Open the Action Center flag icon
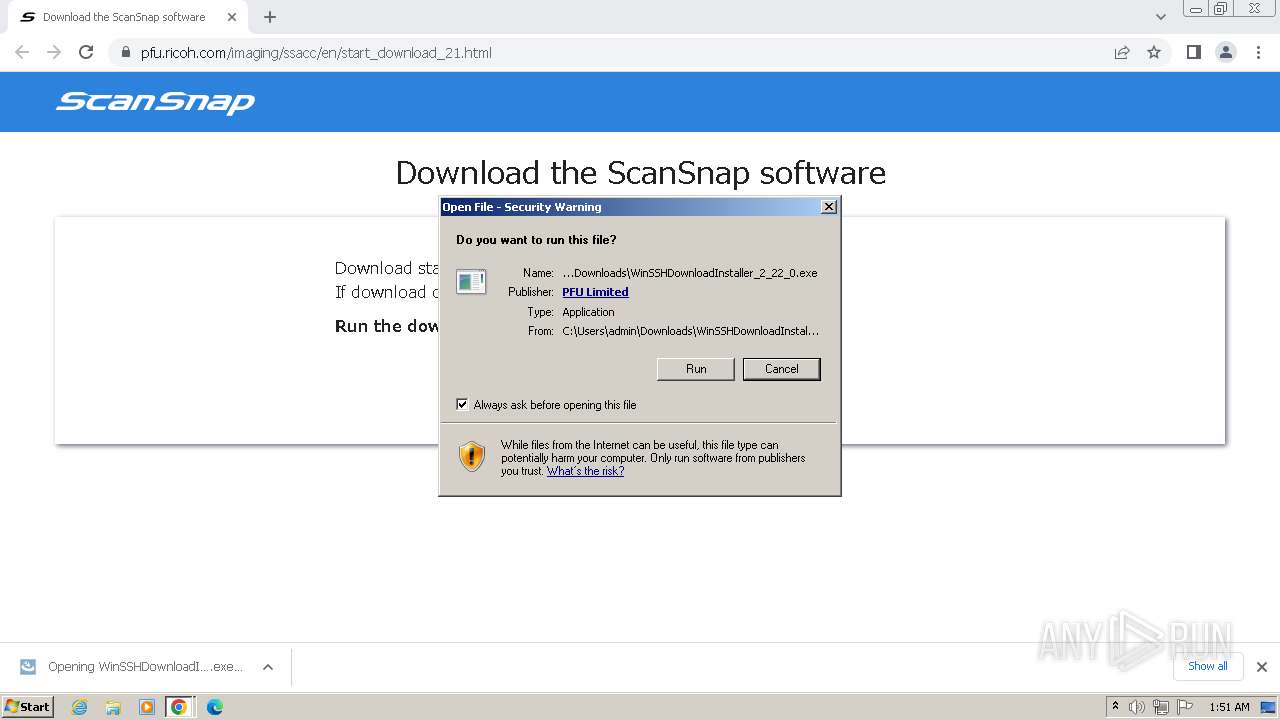 pos(1185,707)
